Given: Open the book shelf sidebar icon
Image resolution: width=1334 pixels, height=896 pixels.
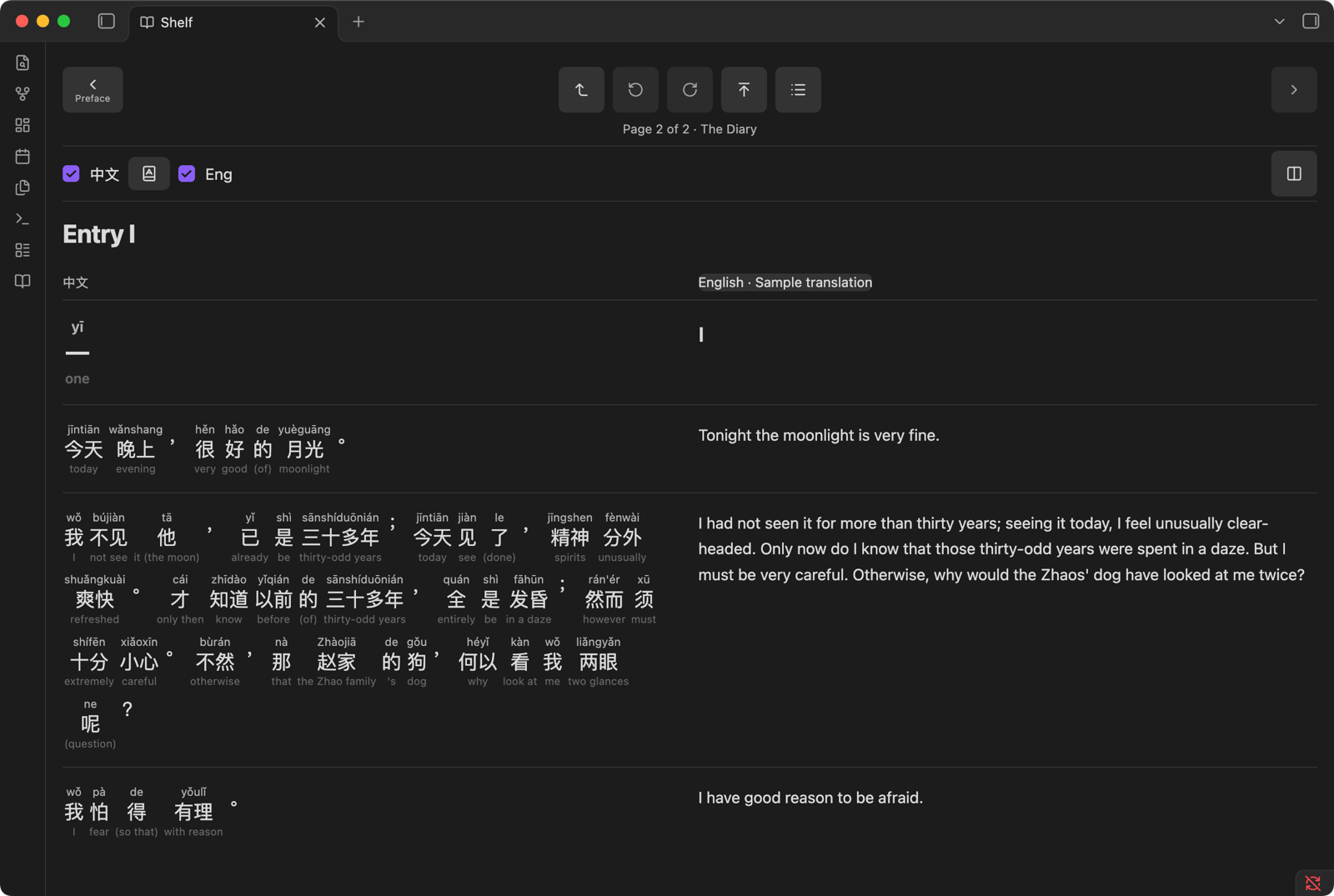Looking at the screenshot, I should [x=23, y=281].
